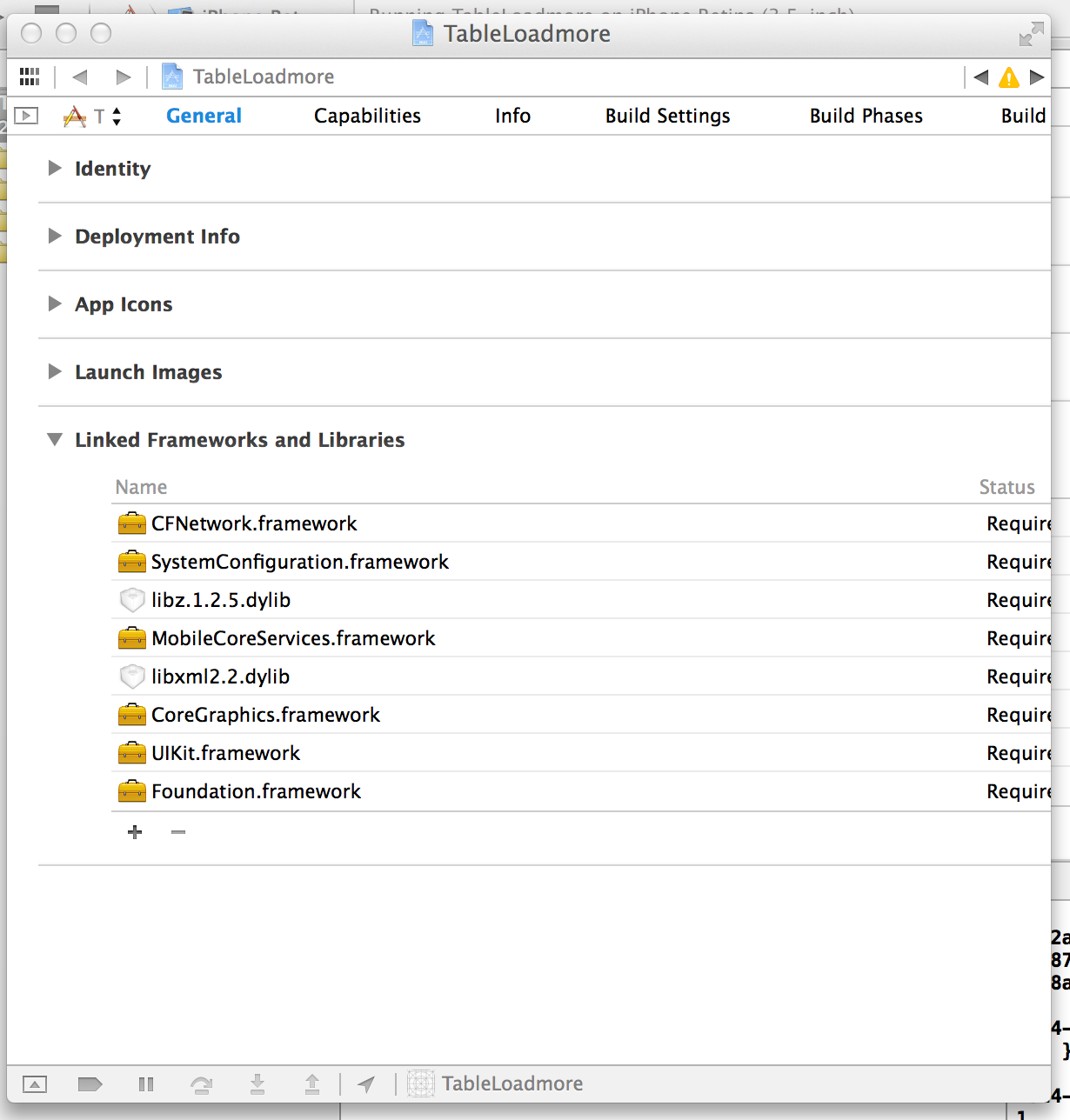Image resolution: width=1070 pixels, height=1120 pixels.
Task: Add a linked framework with plus button
Action: click(x=135, y=832)
